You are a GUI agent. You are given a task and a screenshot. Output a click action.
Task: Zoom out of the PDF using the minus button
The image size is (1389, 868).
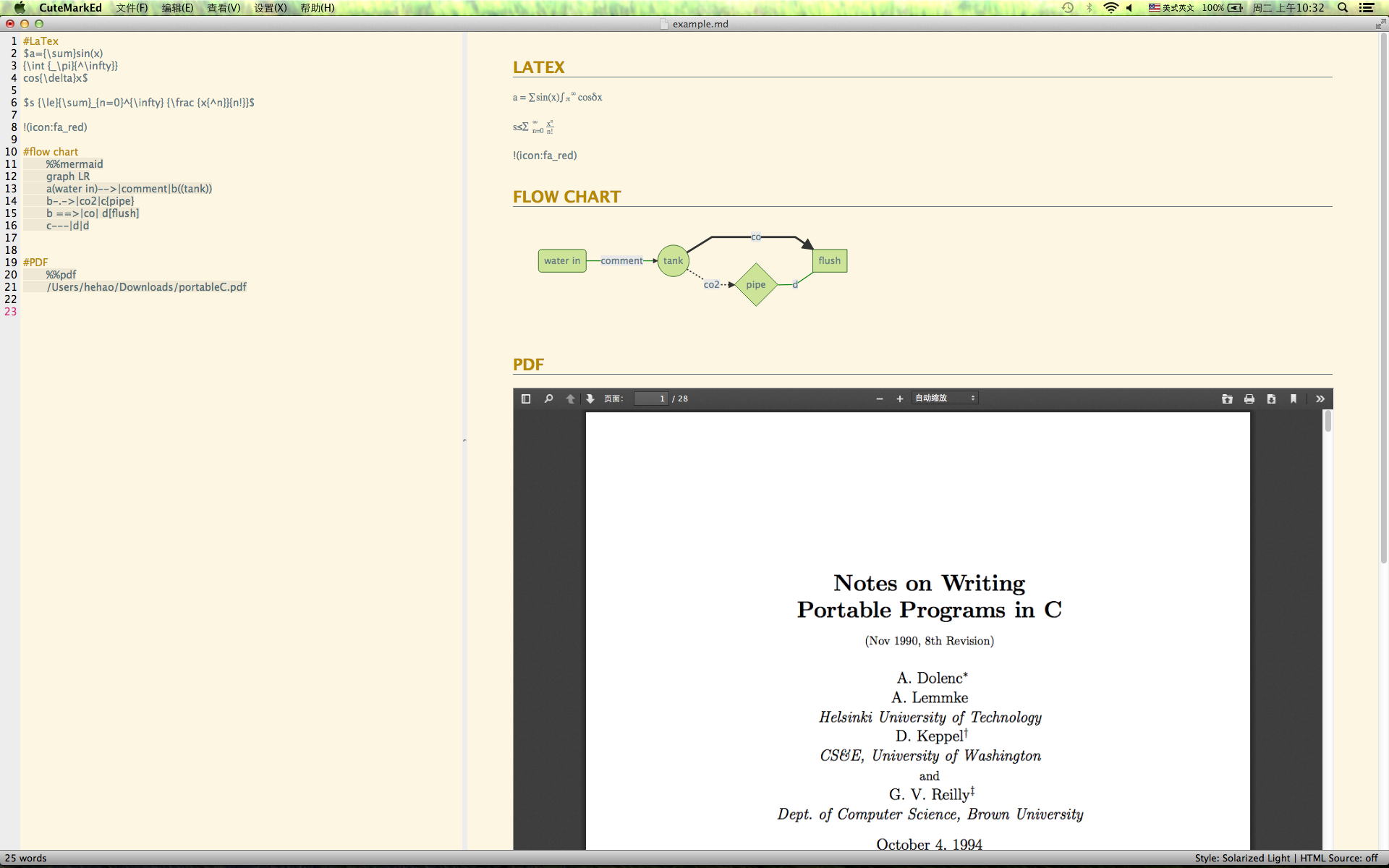point(879,399)
